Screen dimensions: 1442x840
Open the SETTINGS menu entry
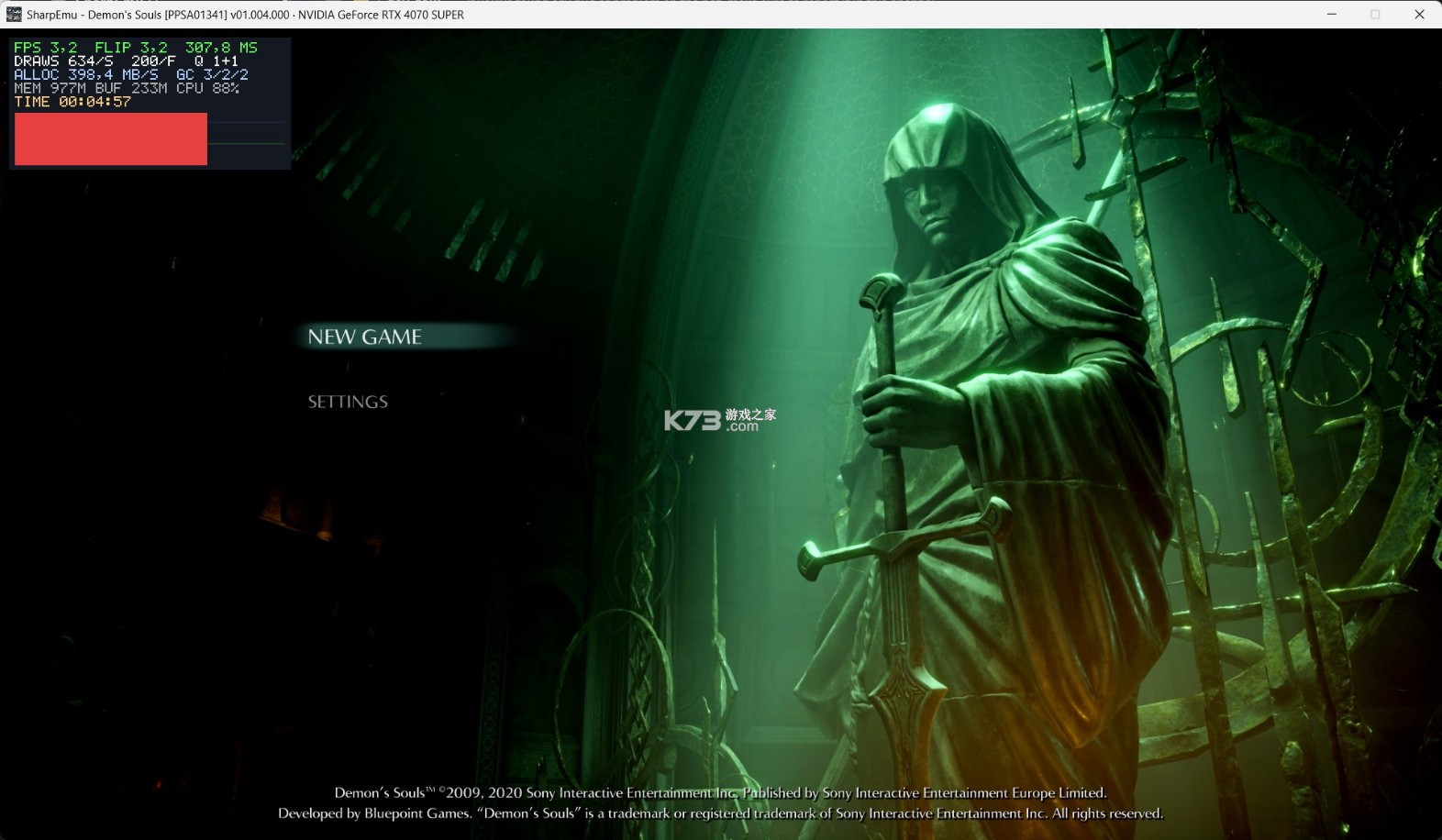click(348, 402)
